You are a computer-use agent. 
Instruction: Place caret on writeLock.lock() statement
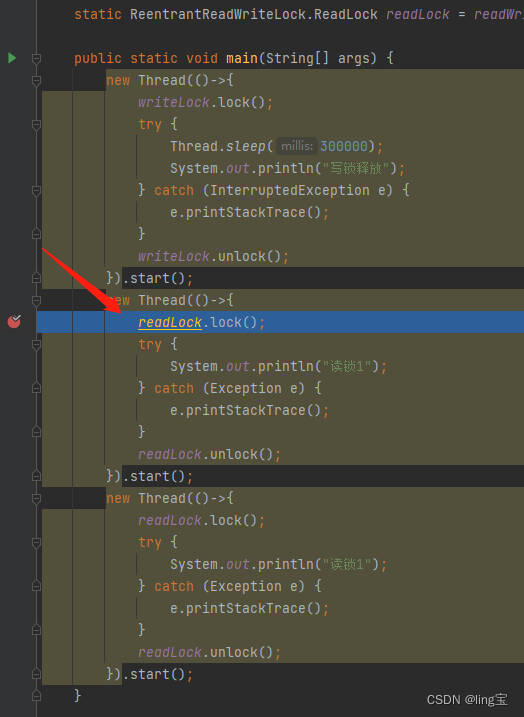[x=205, y=102]
